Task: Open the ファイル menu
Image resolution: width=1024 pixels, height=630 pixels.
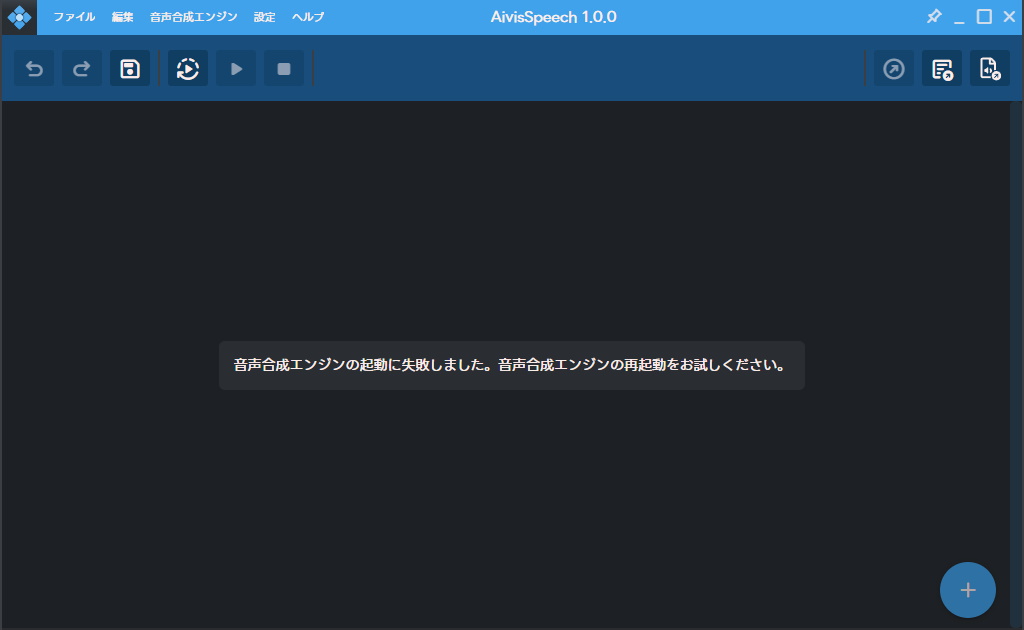Action: pos(74,17)
